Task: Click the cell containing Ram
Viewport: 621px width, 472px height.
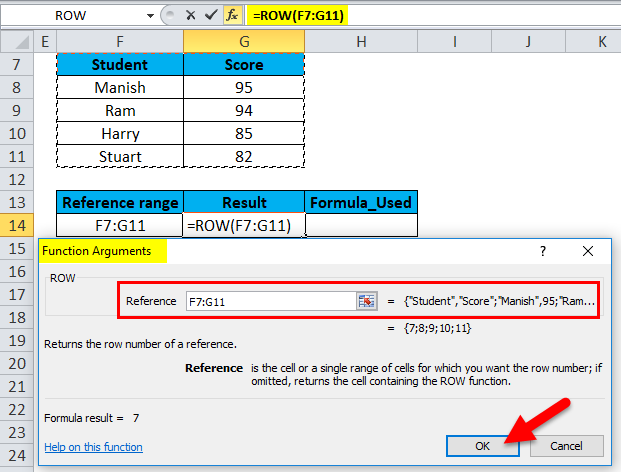Action: (120, 110)
